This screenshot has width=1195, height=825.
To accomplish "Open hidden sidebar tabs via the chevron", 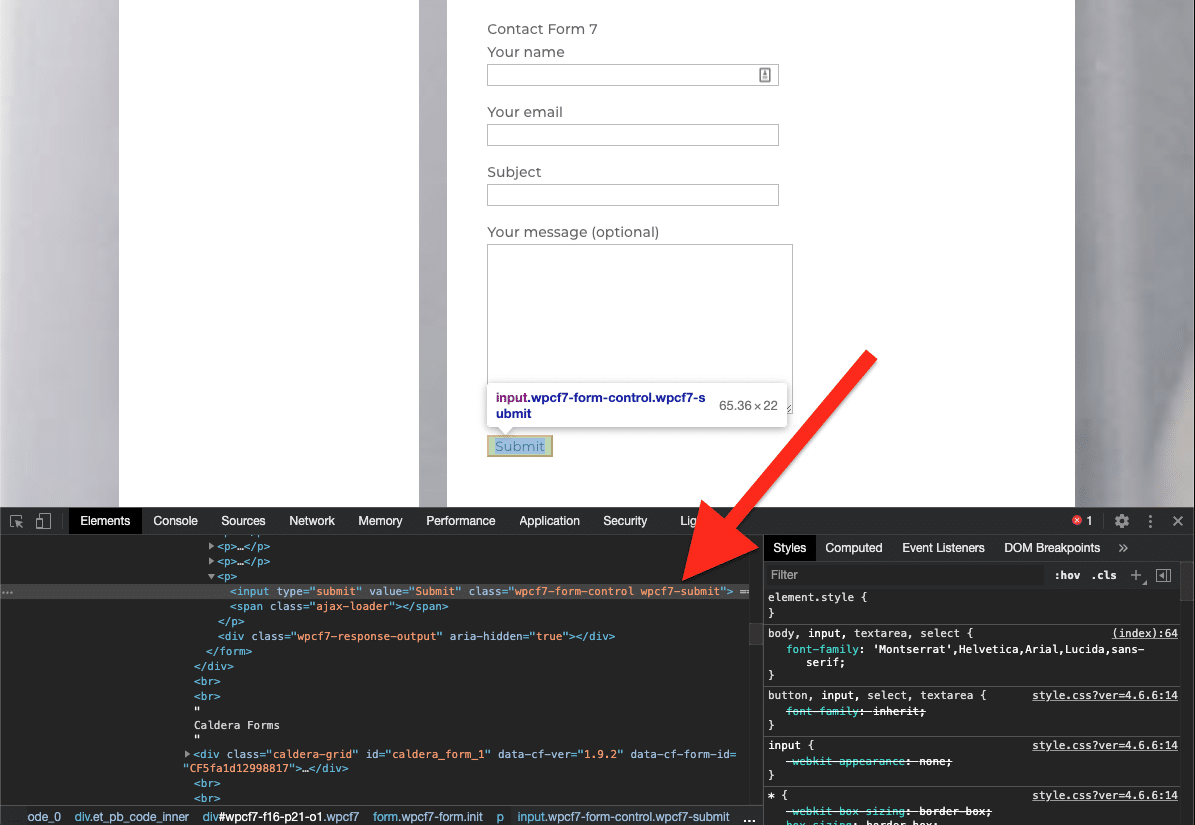I will pyautogui.click(x=1122, y=547).
